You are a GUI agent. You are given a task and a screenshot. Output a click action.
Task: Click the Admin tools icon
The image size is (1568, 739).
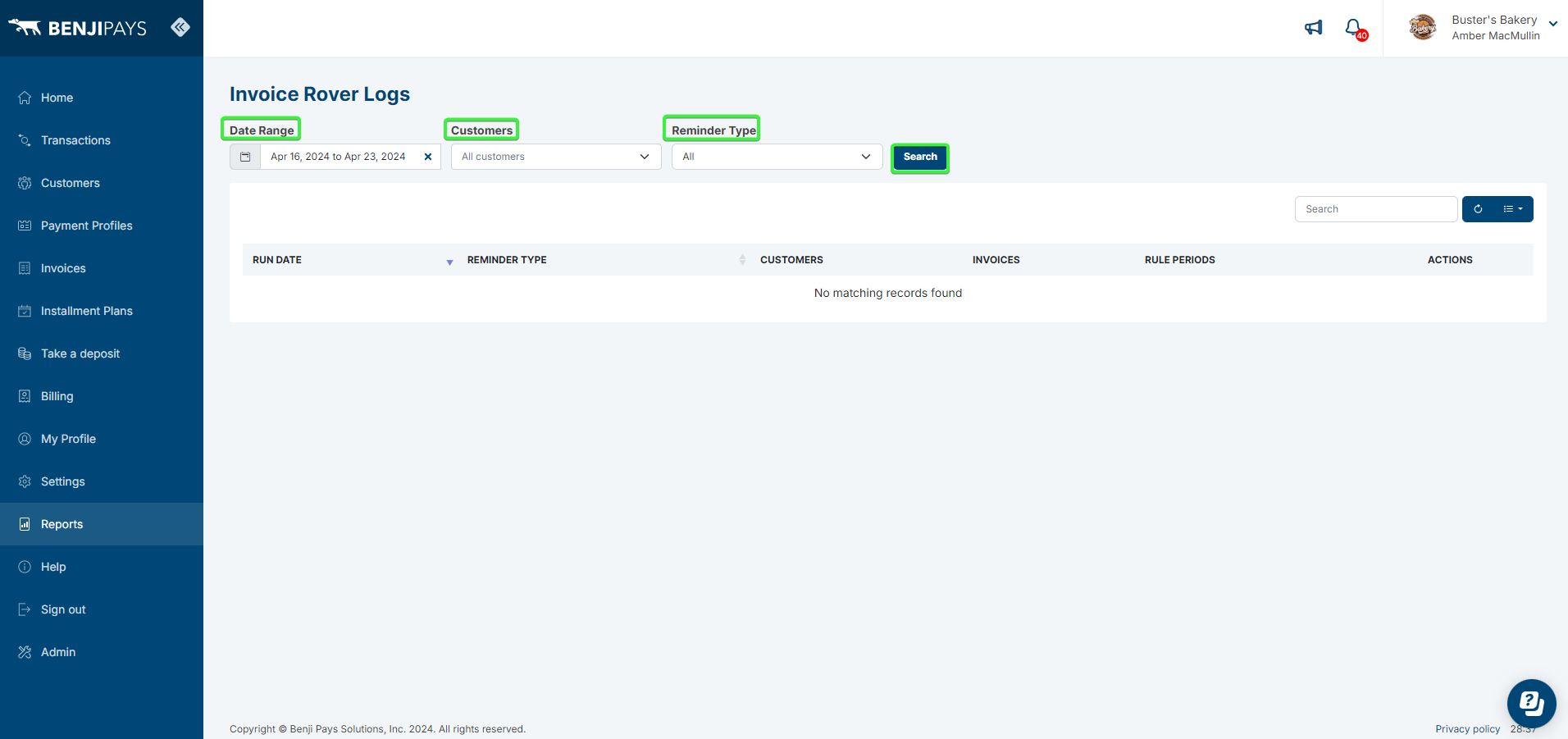(25, 652)
